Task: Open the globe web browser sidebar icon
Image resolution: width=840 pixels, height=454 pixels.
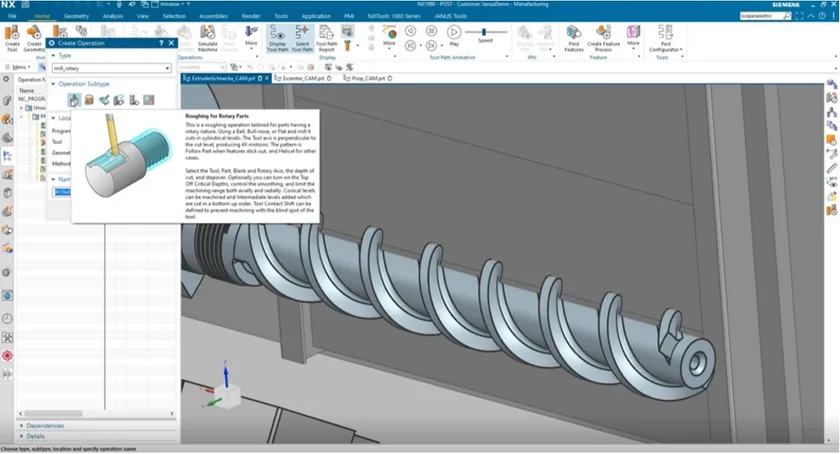Action: (7, 296)
